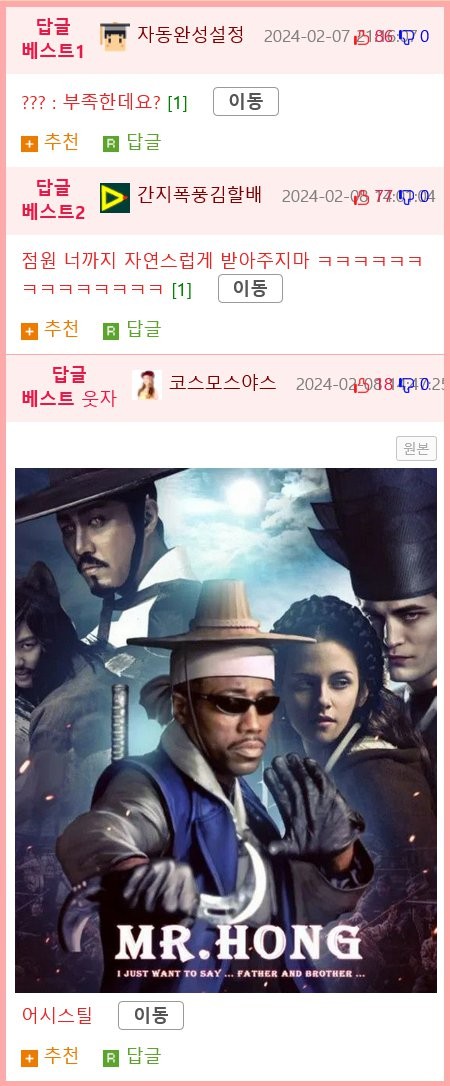Screen dimensions: 450x1086
Task: Click thumbs-up icon on 코스모스야스 comment
Action: [362, 386]
